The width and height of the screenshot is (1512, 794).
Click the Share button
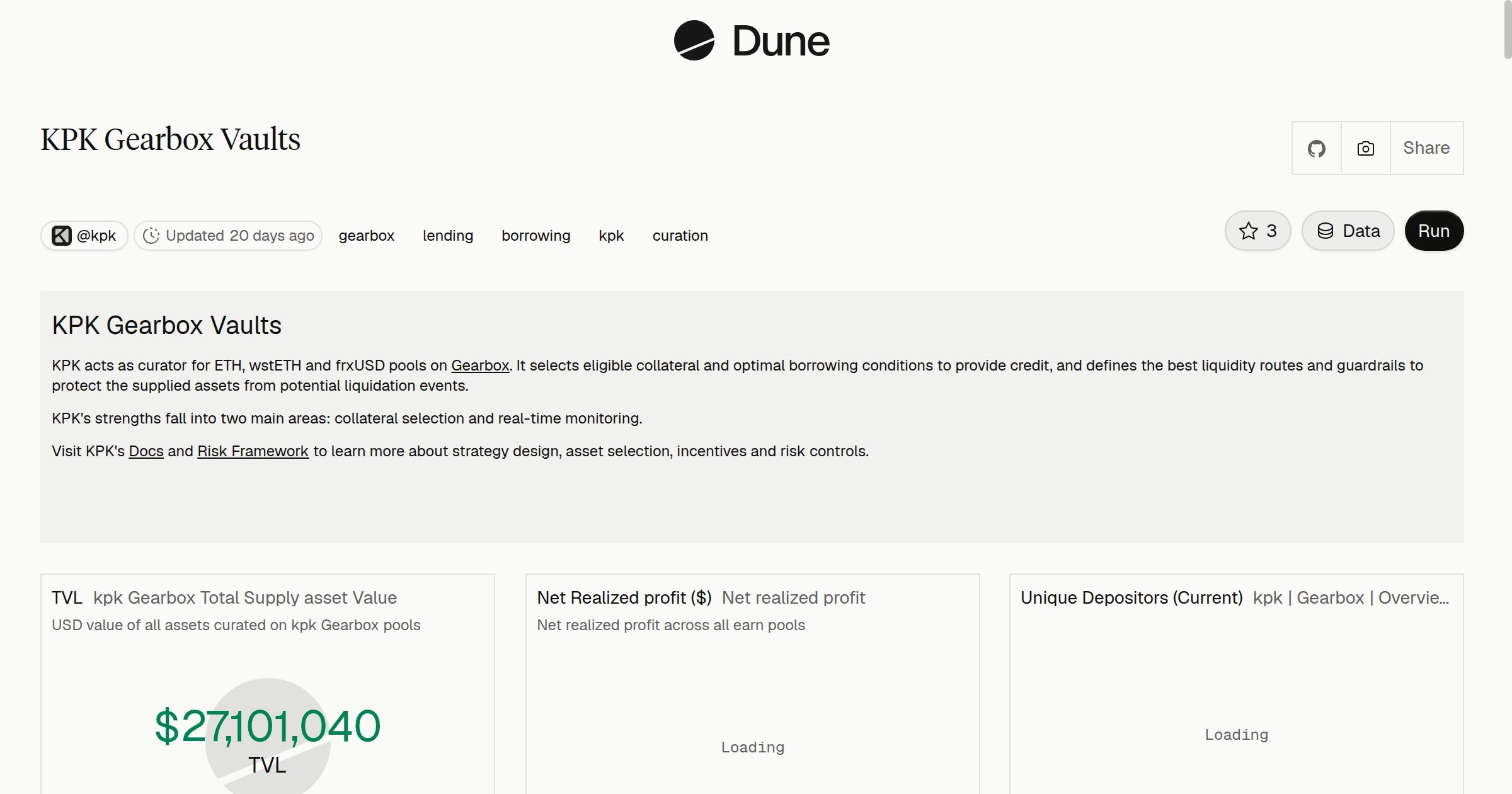[x=1426, y=148]
